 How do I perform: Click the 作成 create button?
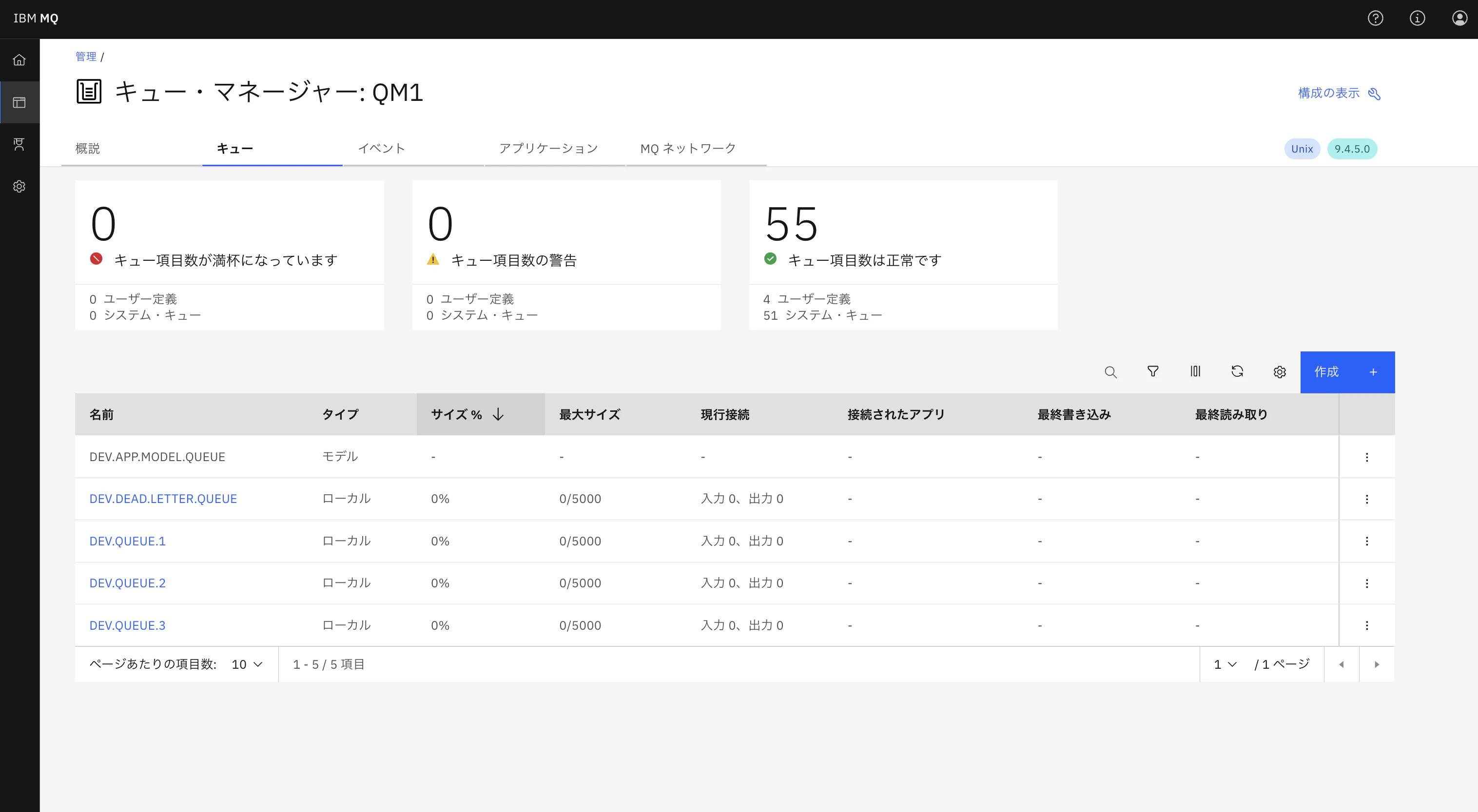pyautogui.click(x=1347, y=372)
